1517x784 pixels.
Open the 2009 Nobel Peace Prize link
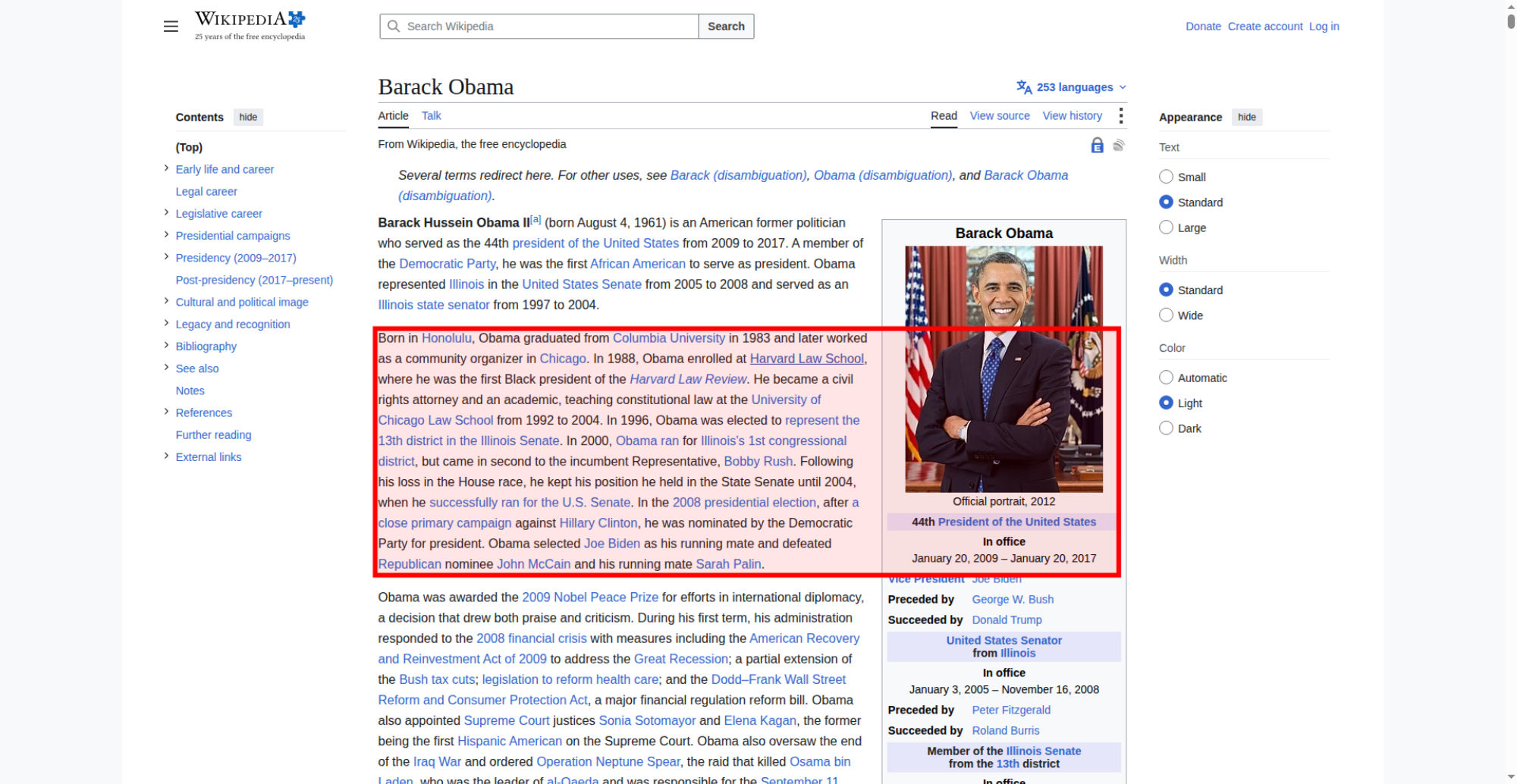point(590,597)
